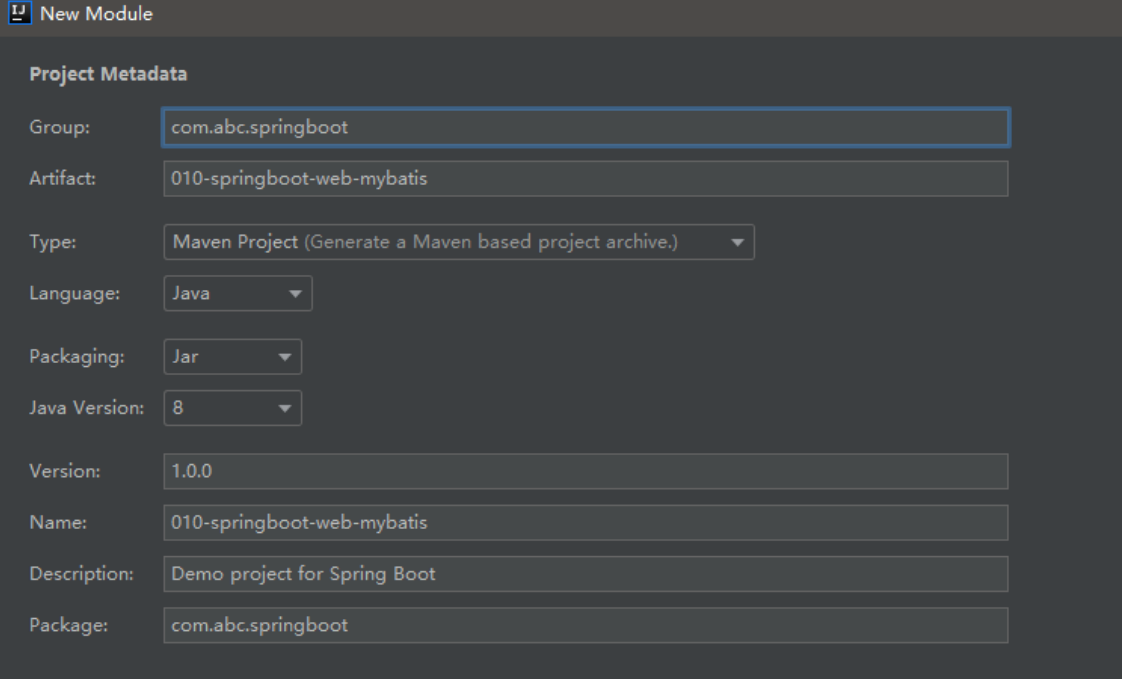Click the Description field with Demo project text
This screenshot has height=679, width=1122.
coord(586,574)
